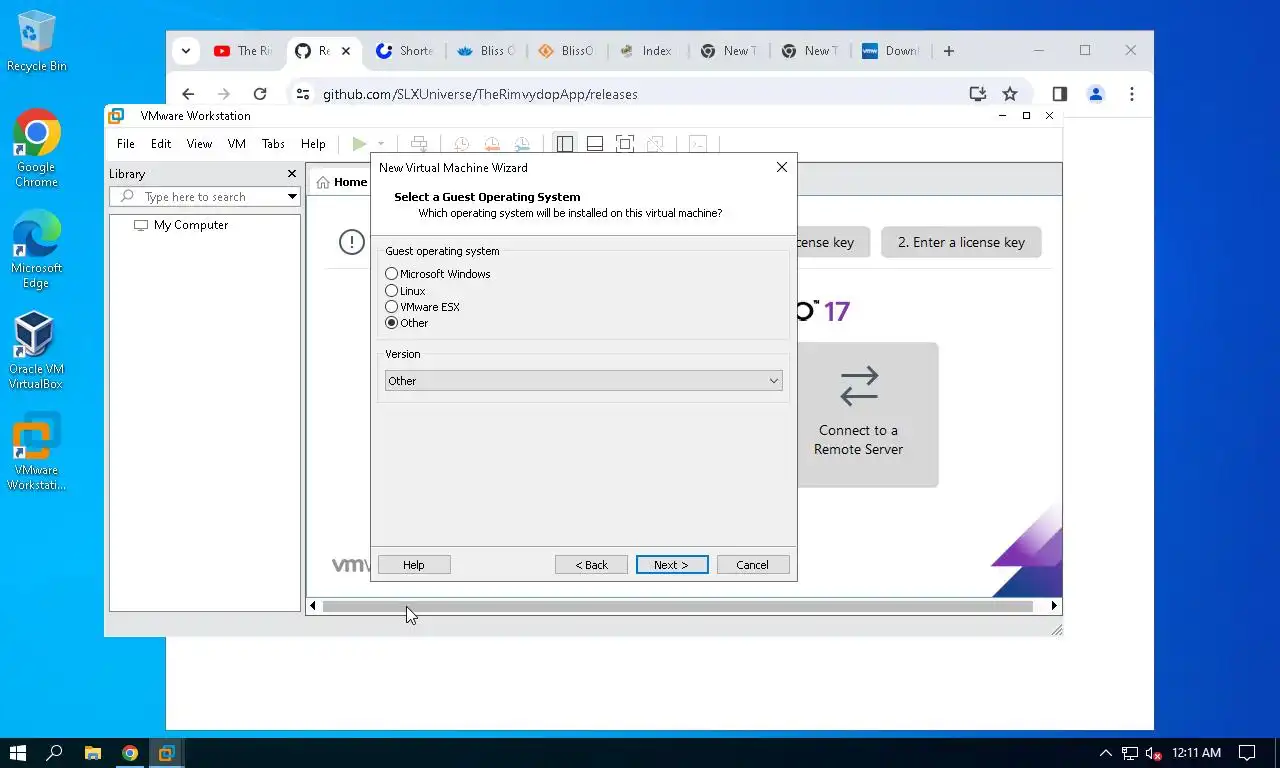Expand the Library search dropdown arrow
The width and height of the screenshot is (1280, 768).
[292, 197]
